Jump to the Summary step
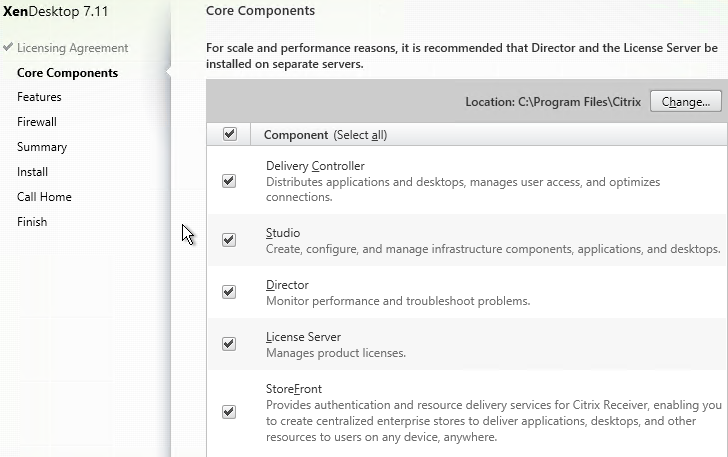This screenshot has width=728, height=457. pyautogui.click(x=42, y=147)
